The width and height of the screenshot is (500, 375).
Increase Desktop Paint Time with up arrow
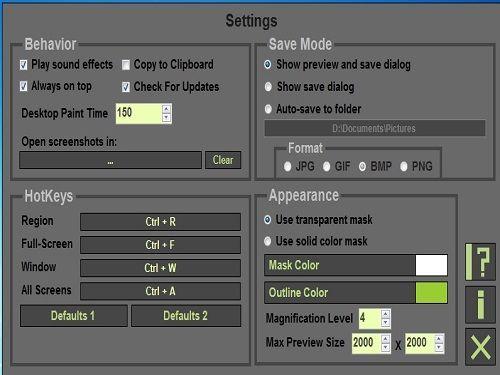tap(166, 109)
